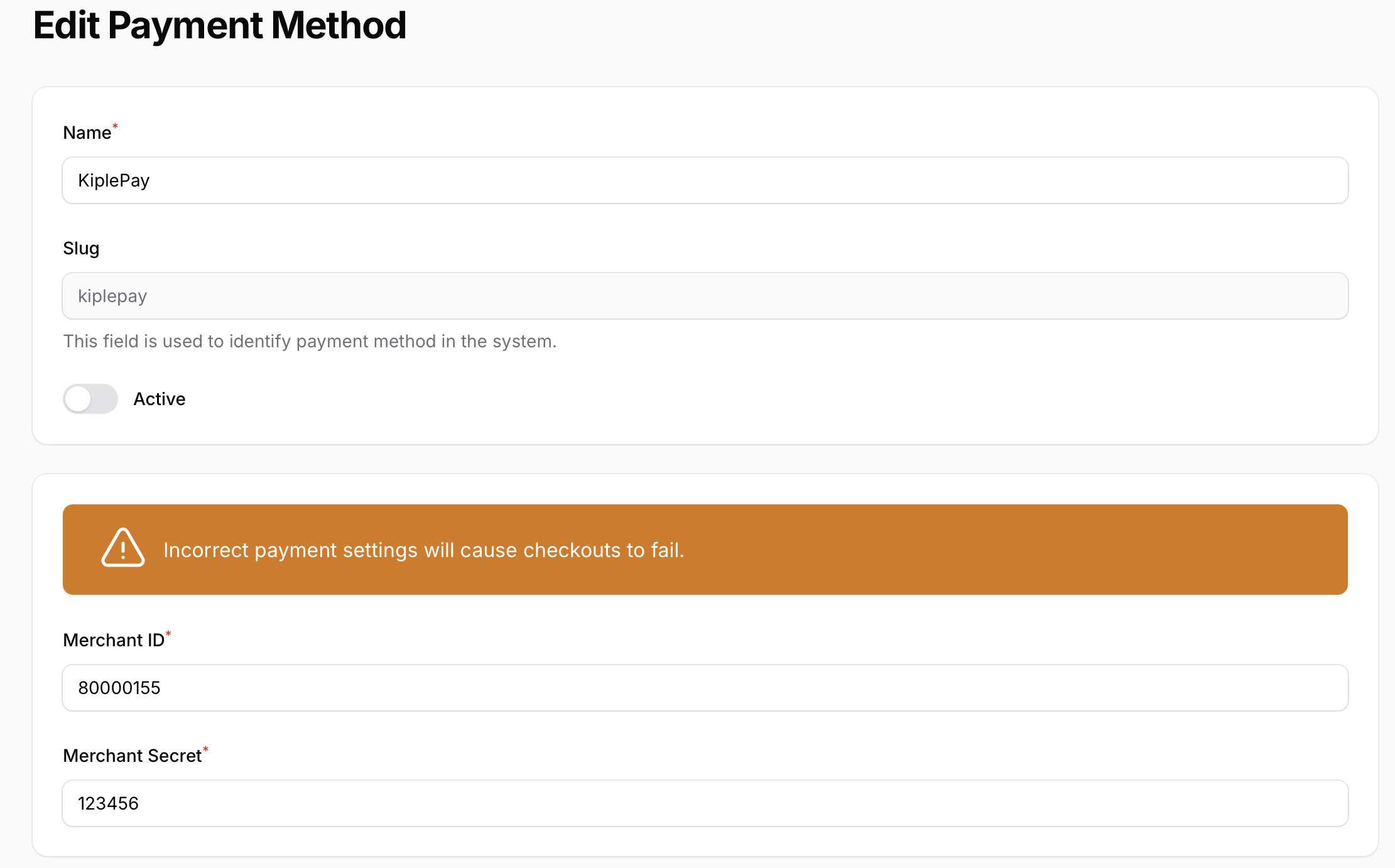The image size is (1395, 868).
Task: Click the Active toggle label text
Action: pyautogui.click(x=160, y=399)
